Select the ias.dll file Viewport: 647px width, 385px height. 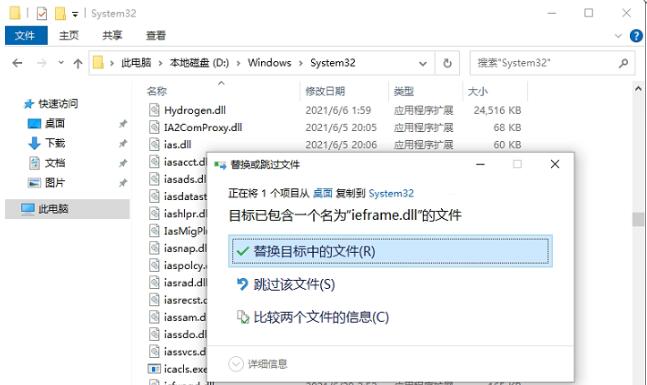(x=177, y=145)
